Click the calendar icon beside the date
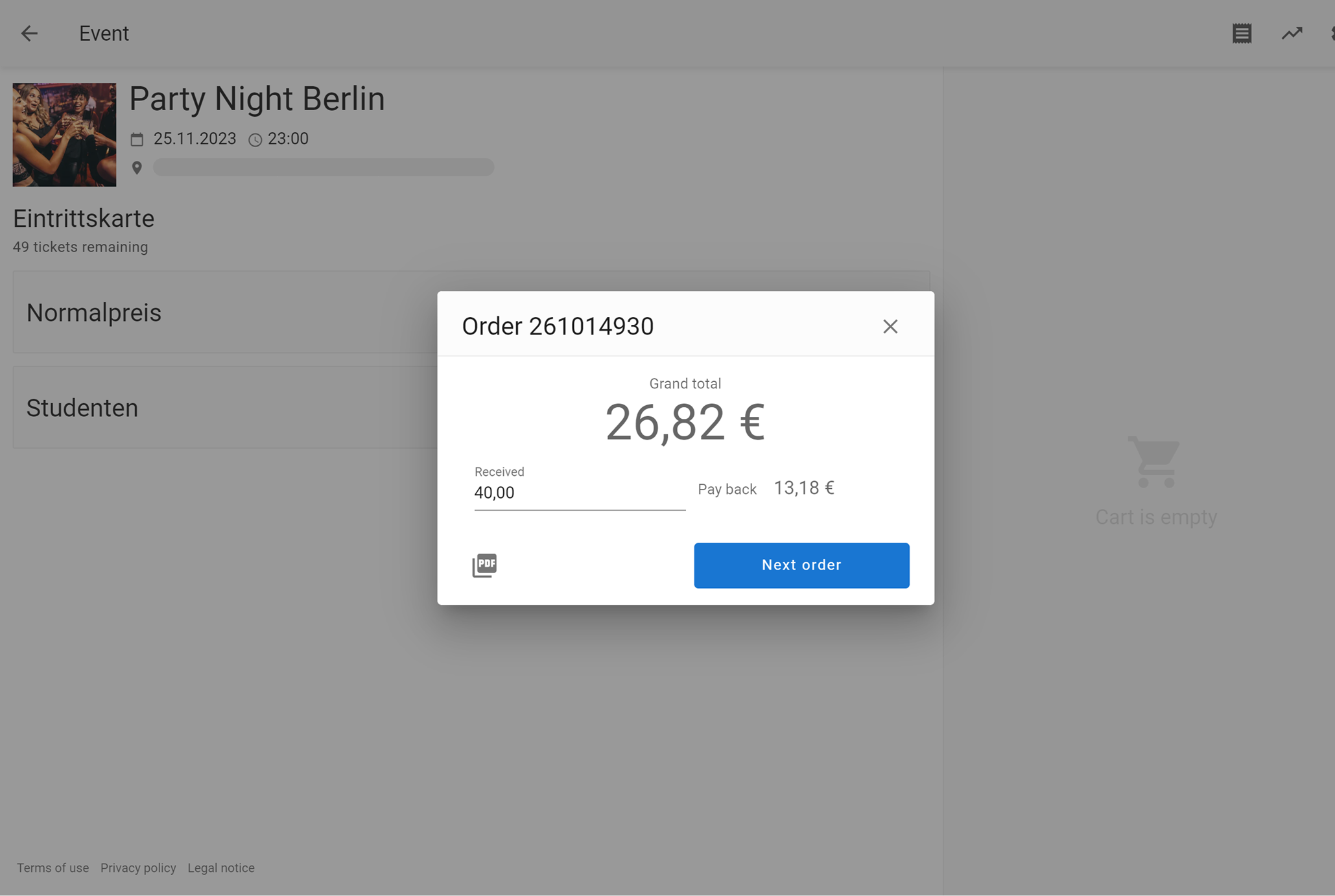 (x=137, y=139)
